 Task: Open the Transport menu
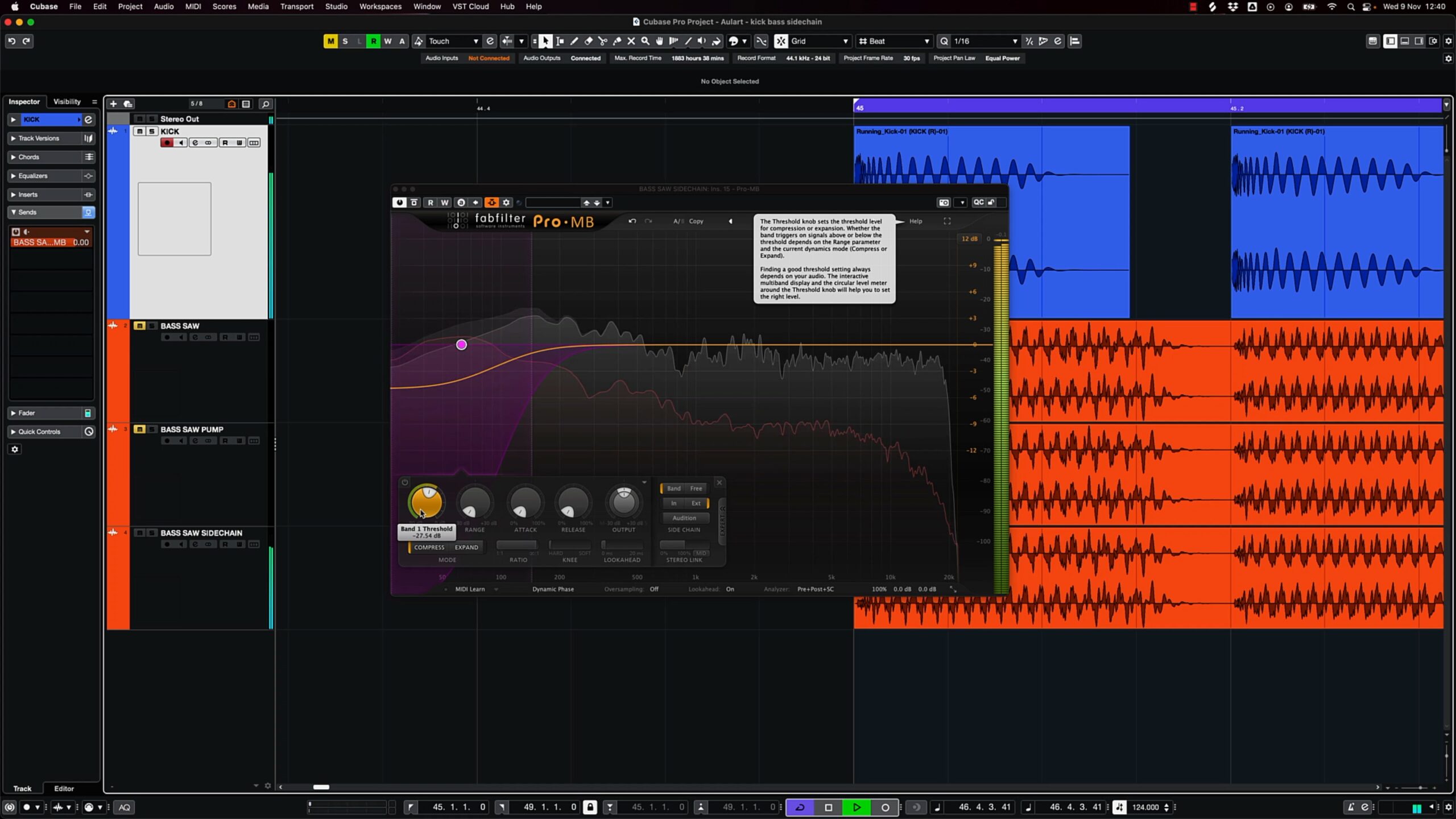[296, 6]
